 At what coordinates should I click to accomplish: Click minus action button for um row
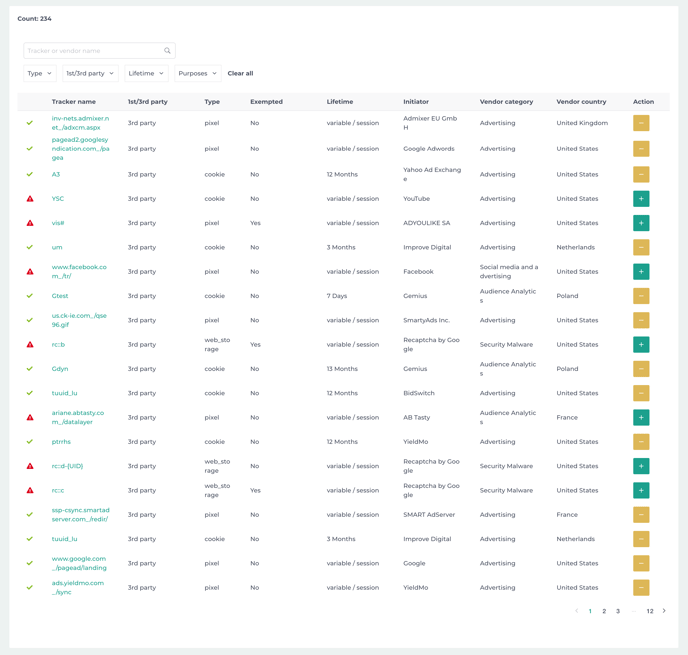641,247
